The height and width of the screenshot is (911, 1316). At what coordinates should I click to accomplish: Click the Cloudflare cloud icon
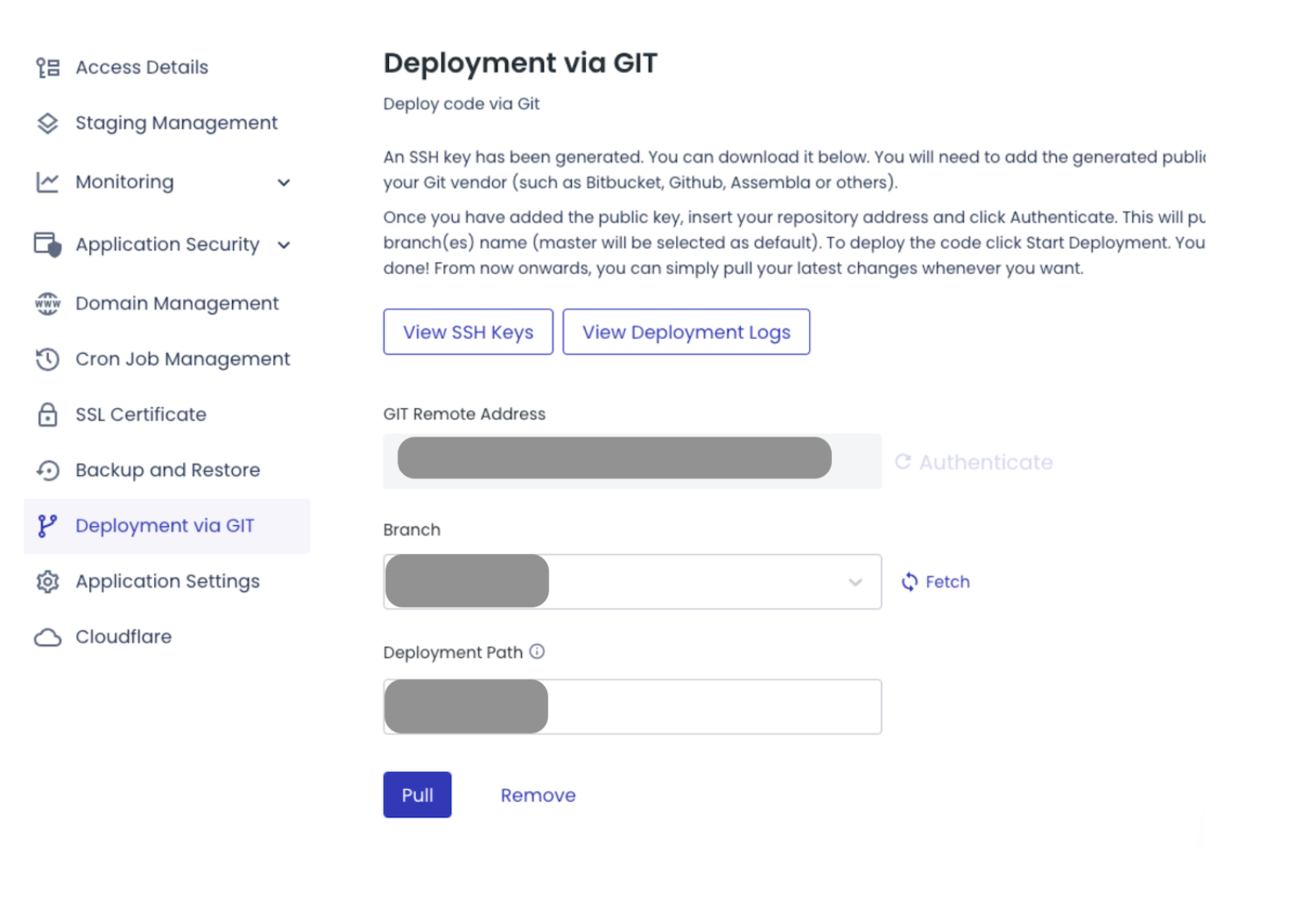pos(48,638)
